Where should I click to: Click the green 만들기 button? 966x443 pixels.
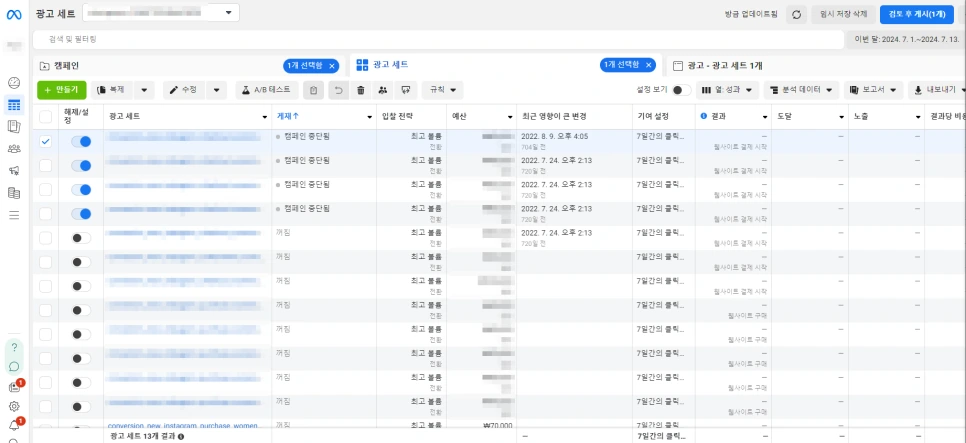(x=62, y=90)
